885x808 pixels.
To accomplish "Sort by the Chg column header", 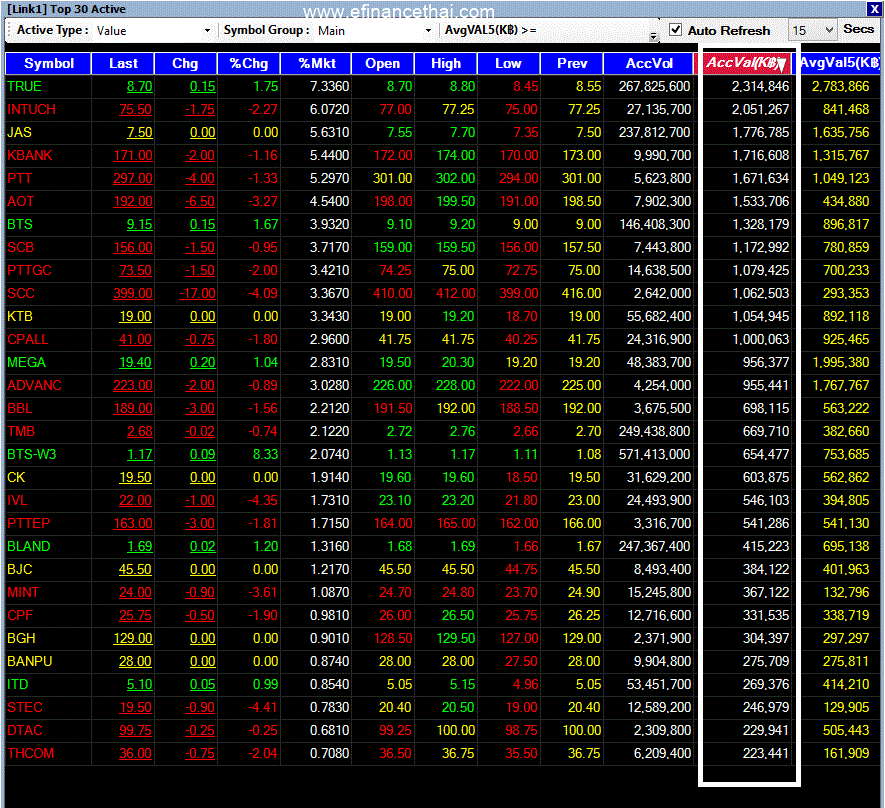I will pyautogui.click(x=185, y=63).
